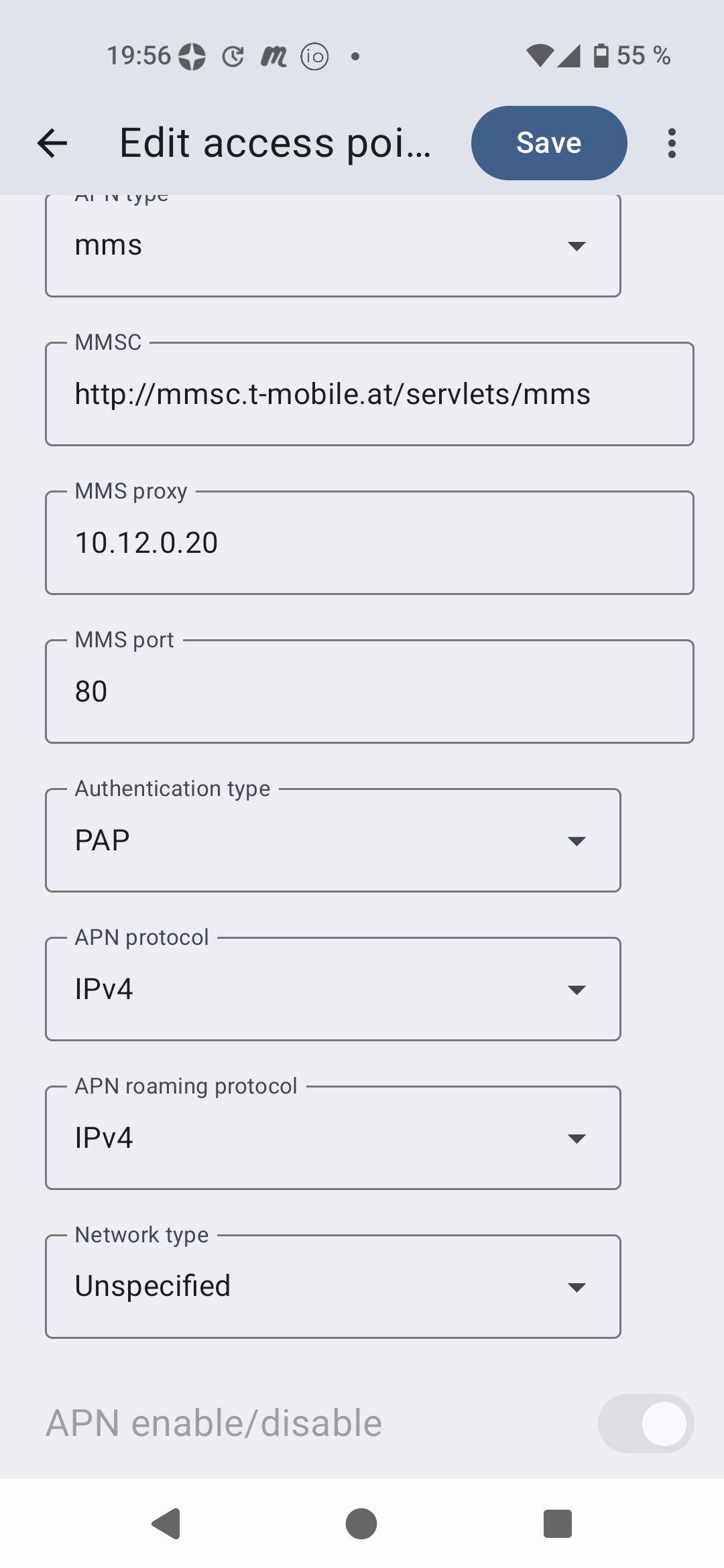Open the APN protocol dropdown

(x=333, y=989)
